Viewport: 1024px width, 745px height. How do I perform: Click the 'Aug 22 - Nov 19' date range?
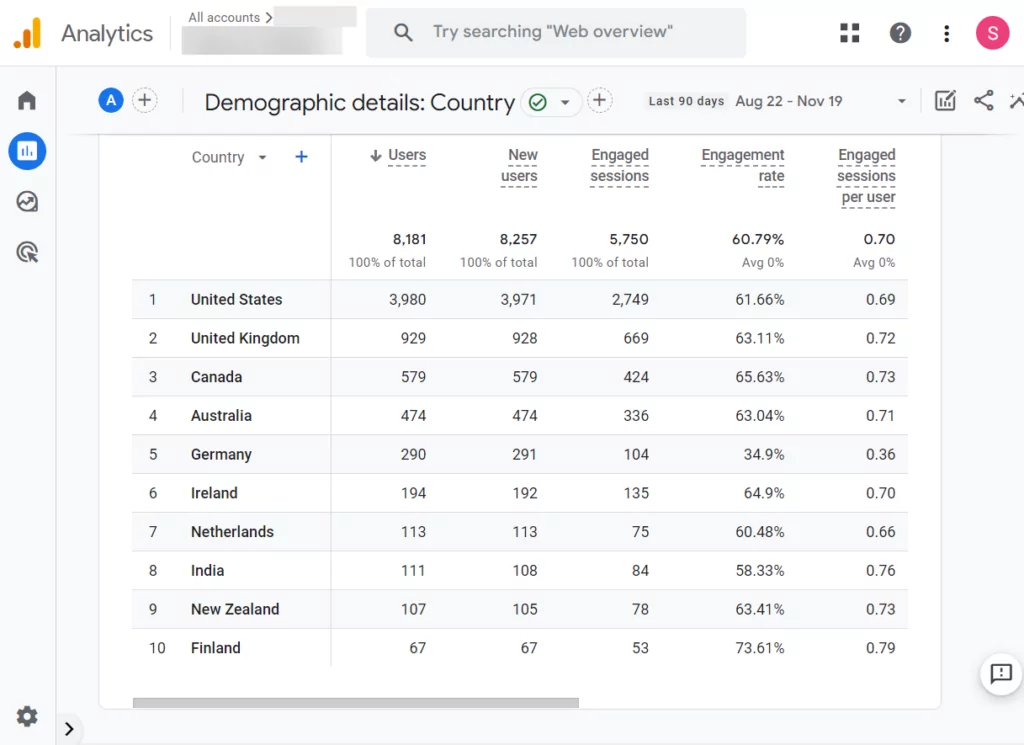click(x=789, y=101)
